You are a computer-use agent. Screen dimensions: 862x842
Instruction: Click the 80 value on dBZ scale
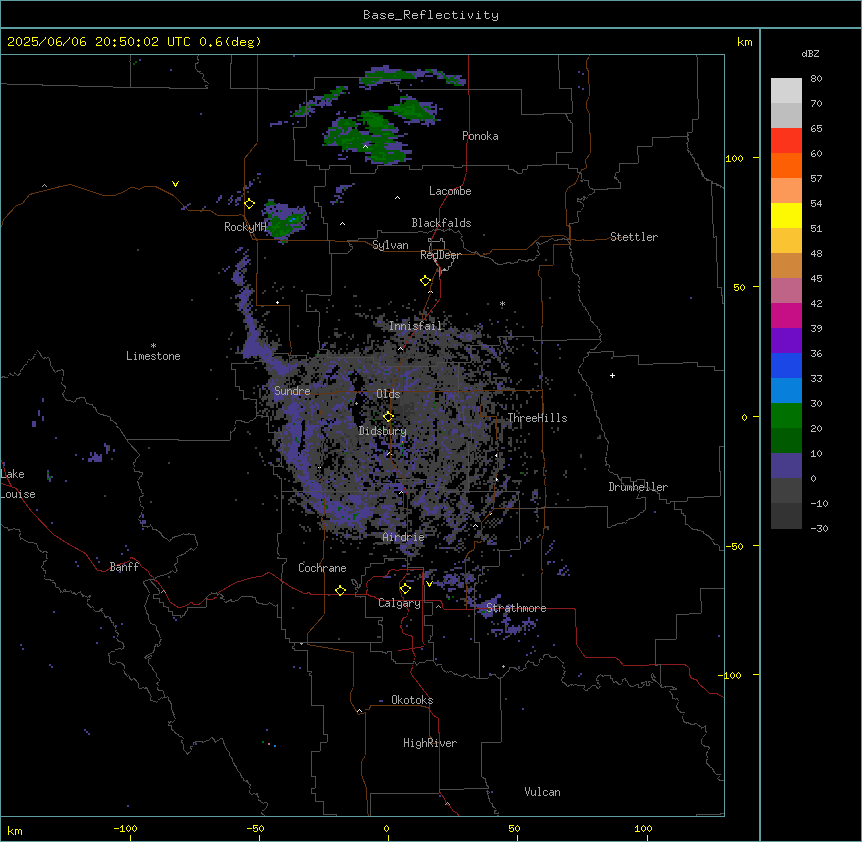click(x=816, y=79)
